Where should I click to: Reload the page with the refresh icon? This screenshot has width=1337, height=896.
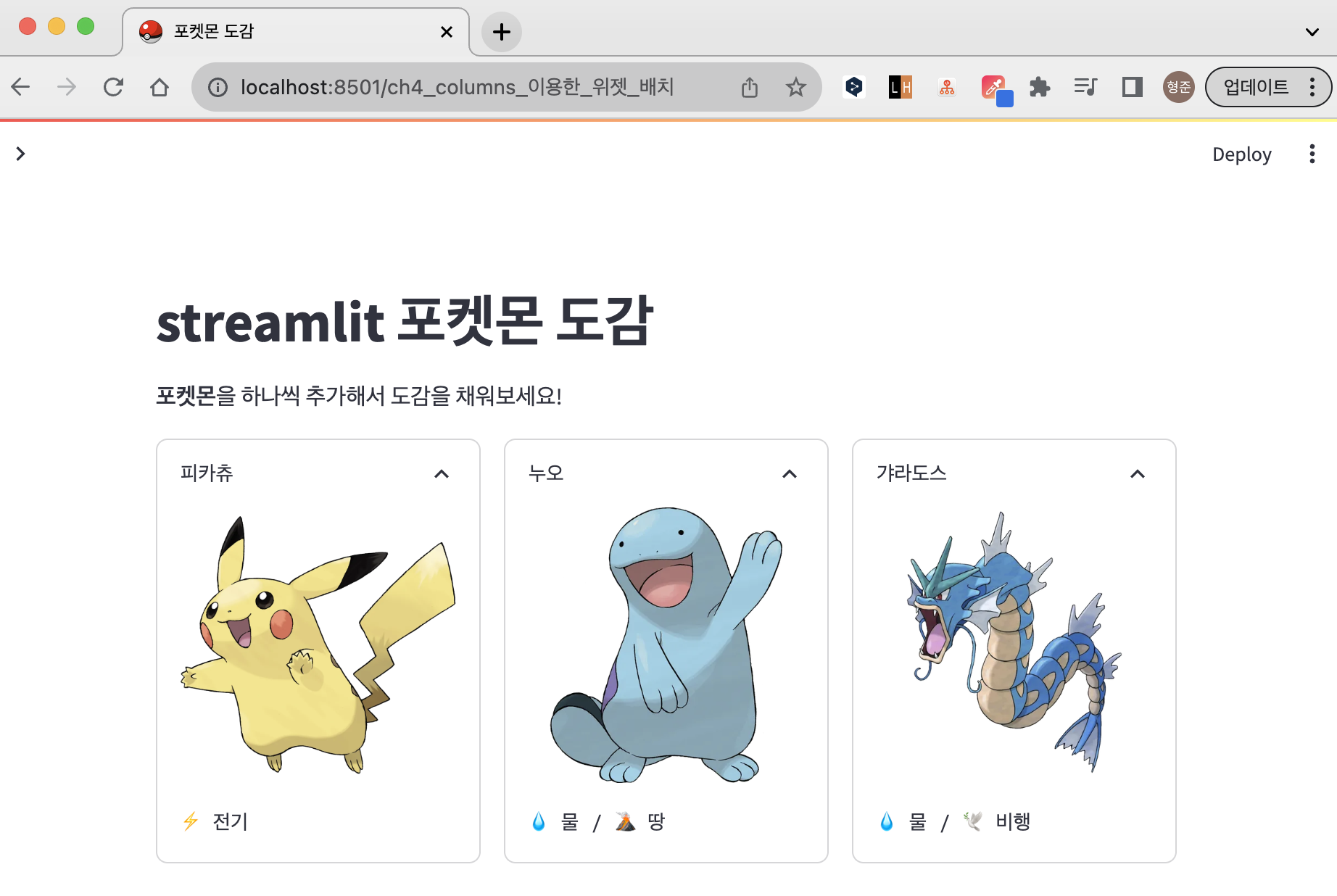tap(113, 88)
